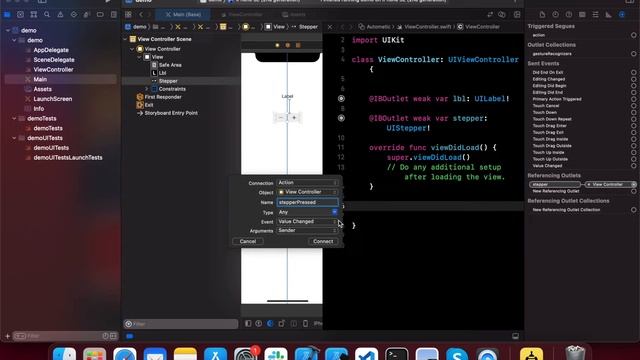
Task: Click the stepper plus button on canvas
Action: pos(294,118)
